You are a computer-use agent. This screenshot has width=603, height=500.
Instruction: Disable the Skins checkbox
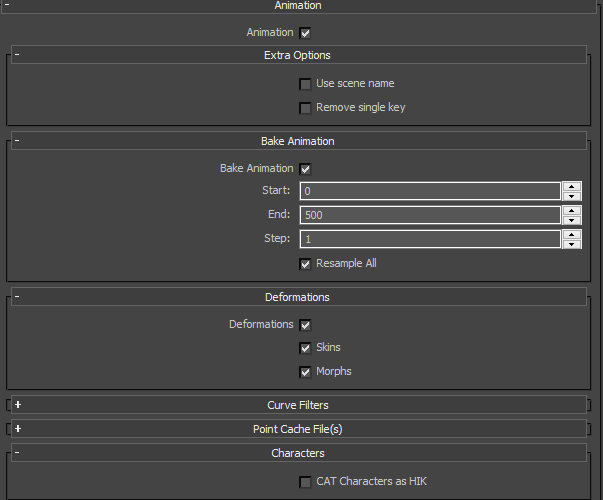305,348
